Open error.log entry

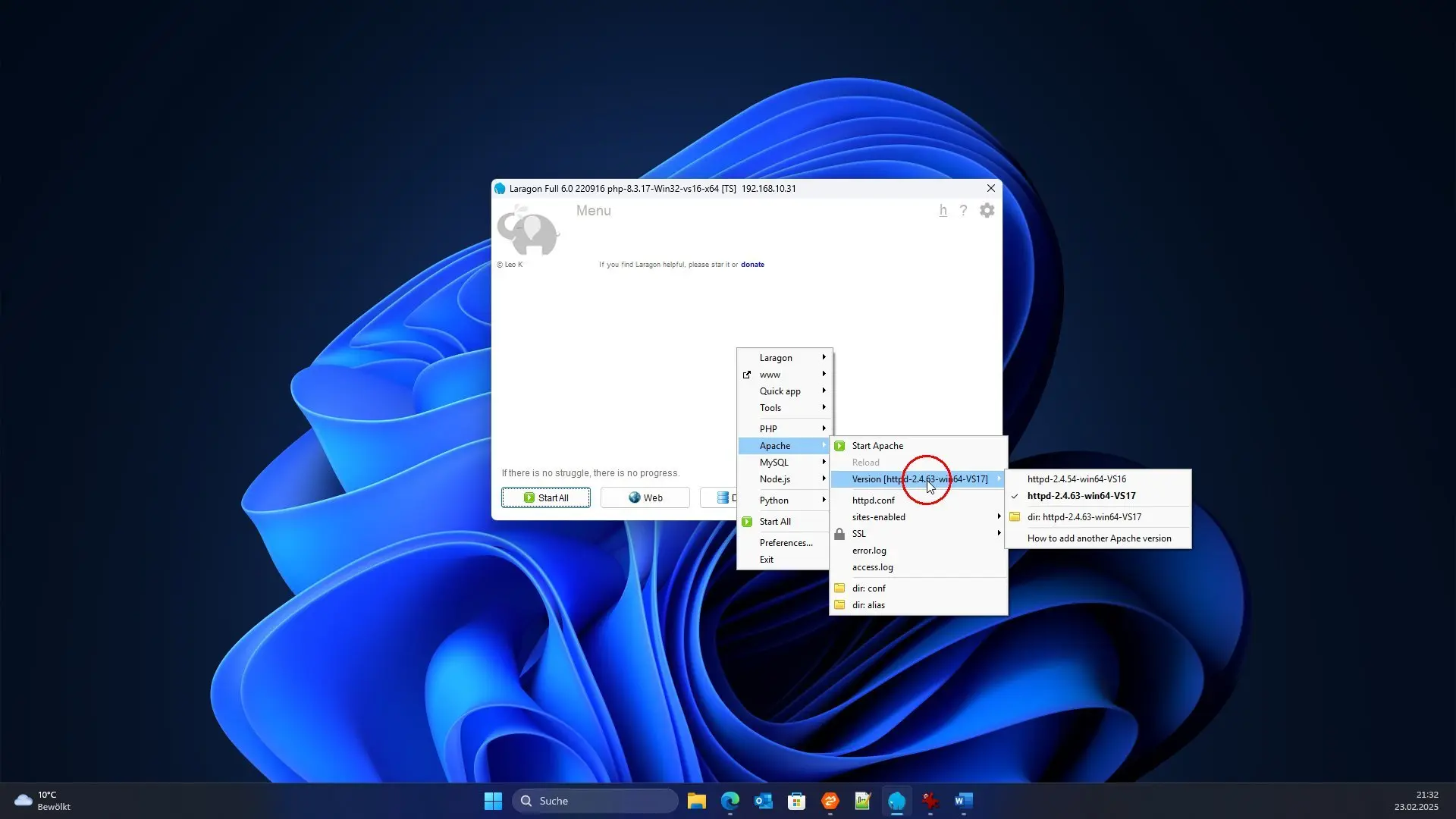click(918, 551)
